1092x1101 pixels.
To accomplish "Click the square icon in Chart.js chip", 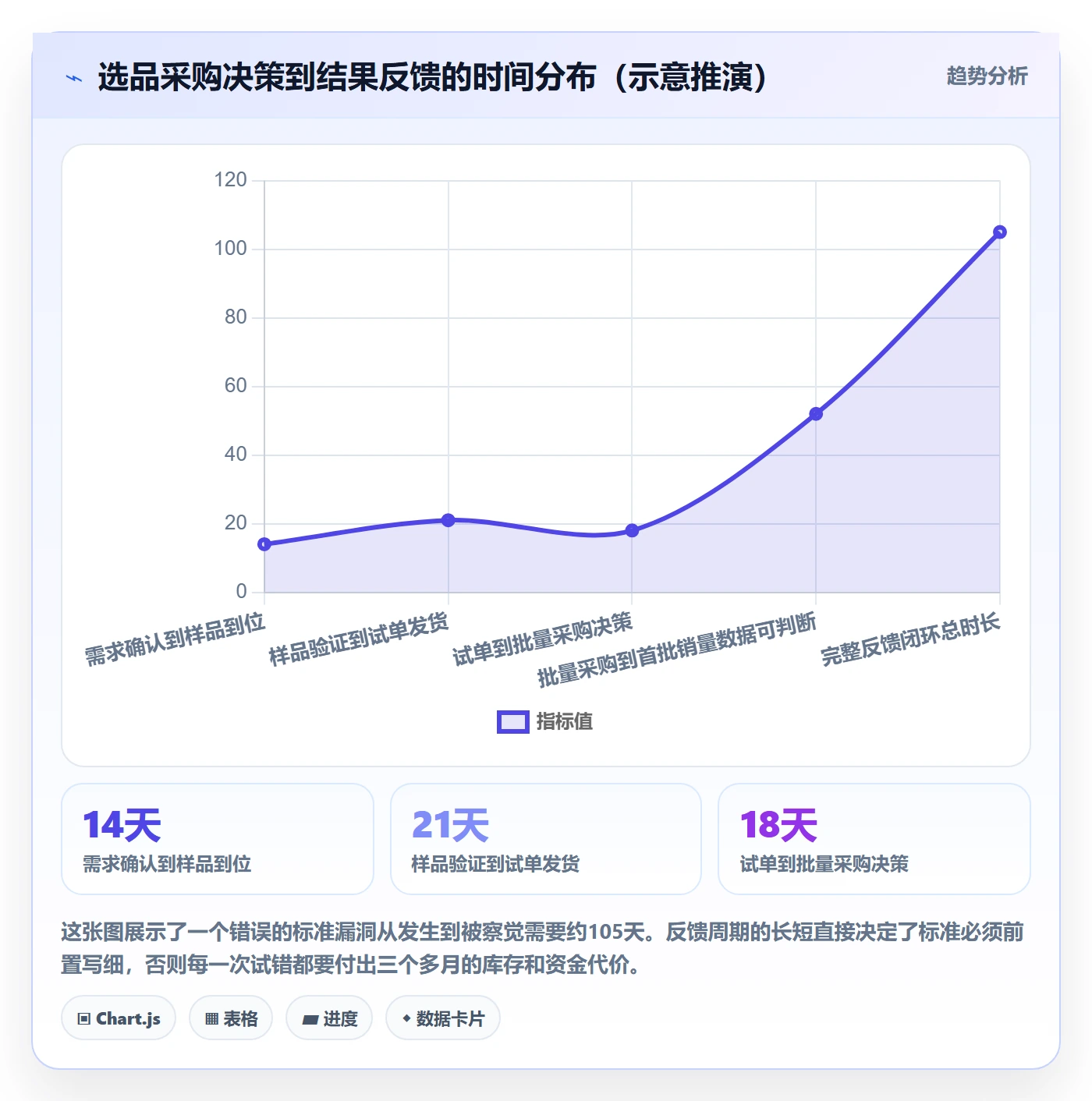I will 84,1019.
